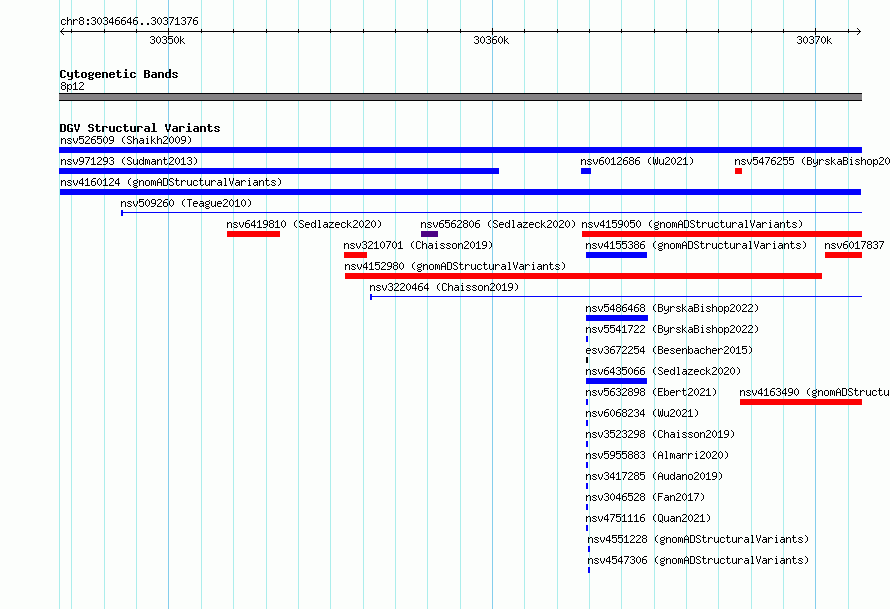Click the DGV Structural Variants track title
This screenshot has width=890, height=609.
[140, 128]
